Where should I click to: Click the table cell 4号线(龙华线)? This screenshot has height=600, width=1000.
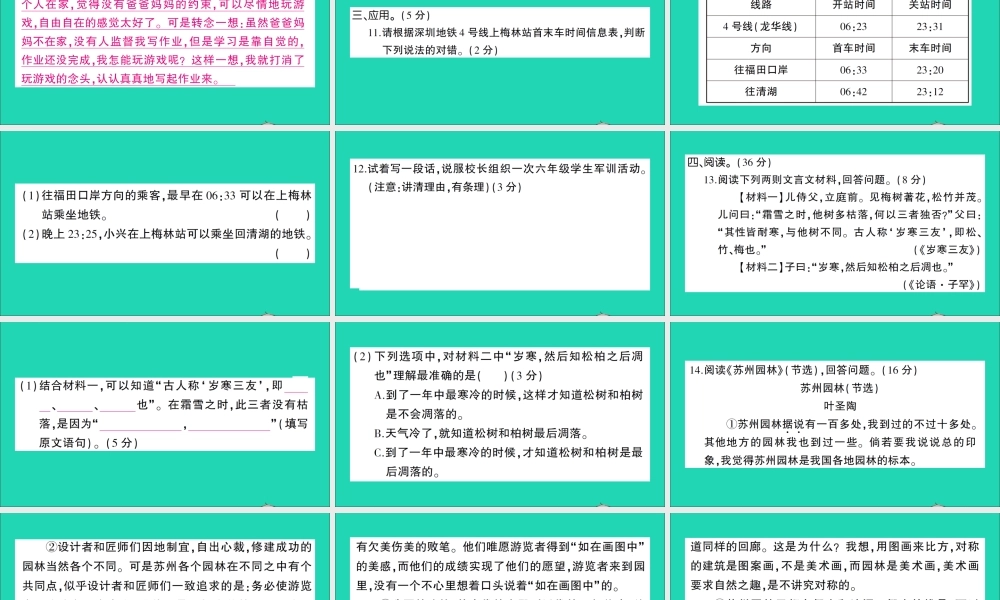coord(760,27)
